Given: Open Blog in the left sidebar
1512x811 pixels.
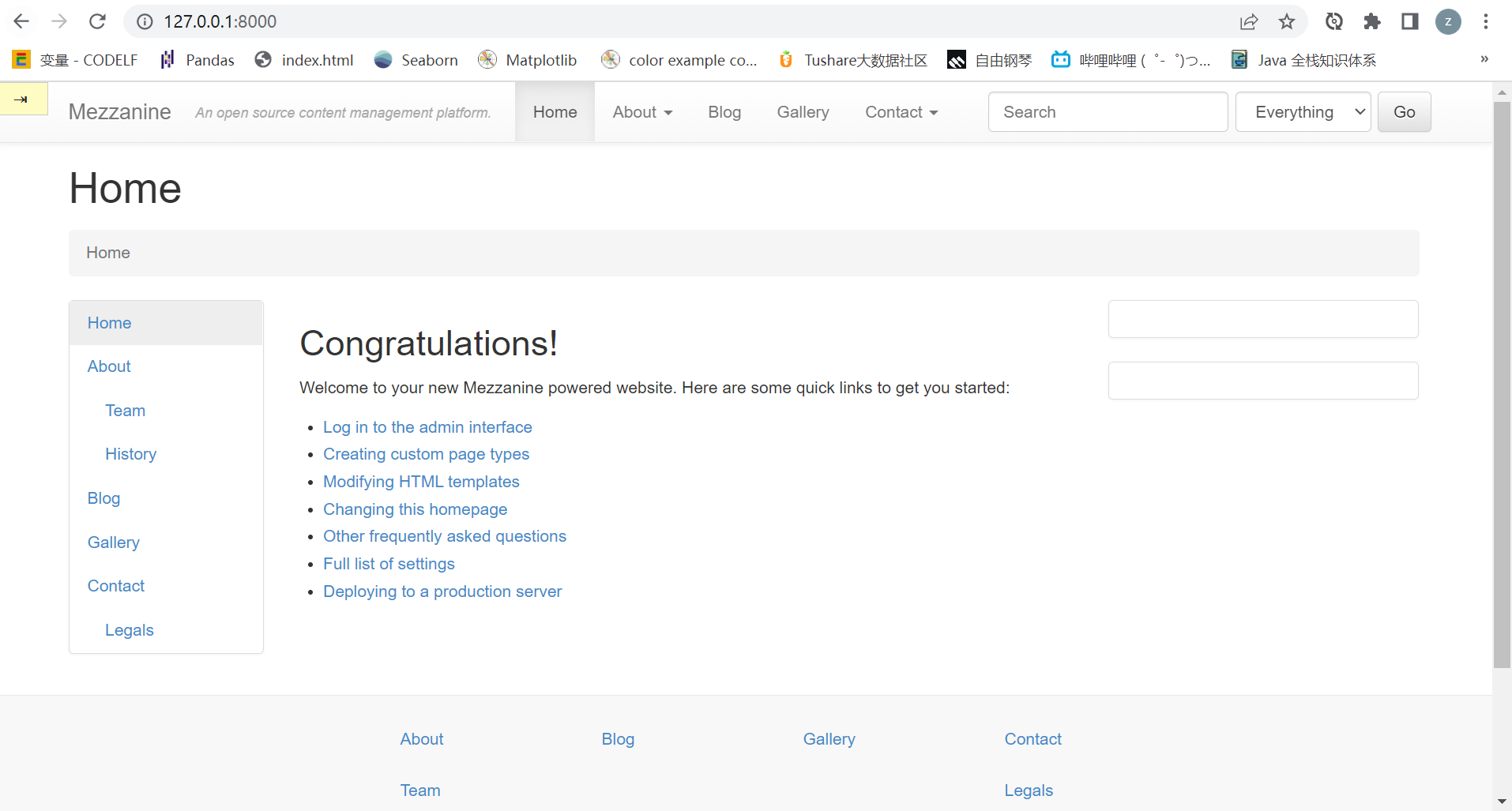Looking at the screenshot, I should pos(166,498).
